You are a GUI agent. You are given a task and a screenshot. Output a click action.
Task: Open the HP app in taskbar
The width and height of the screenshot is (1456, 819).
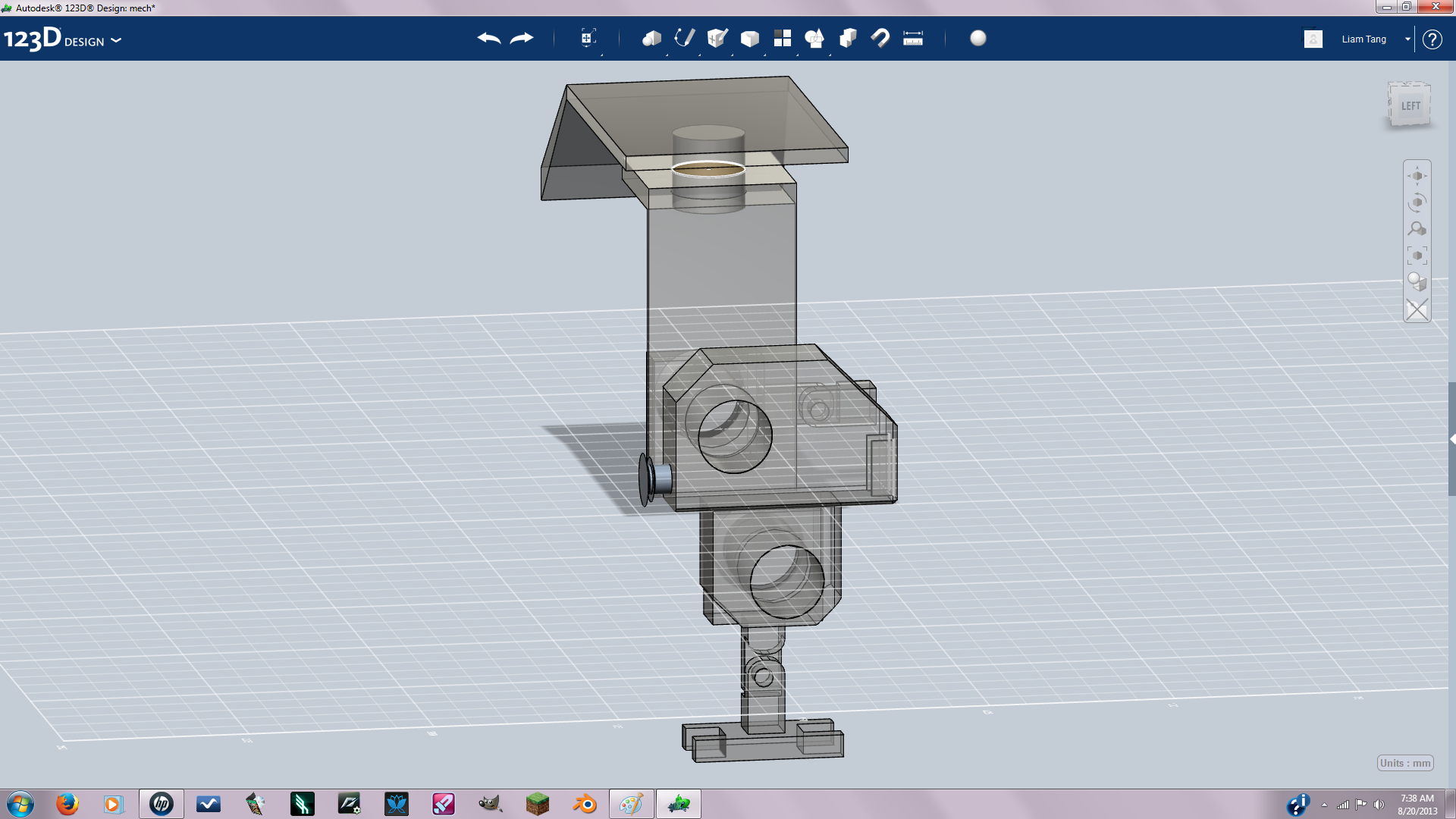click(x=161, y=804)
